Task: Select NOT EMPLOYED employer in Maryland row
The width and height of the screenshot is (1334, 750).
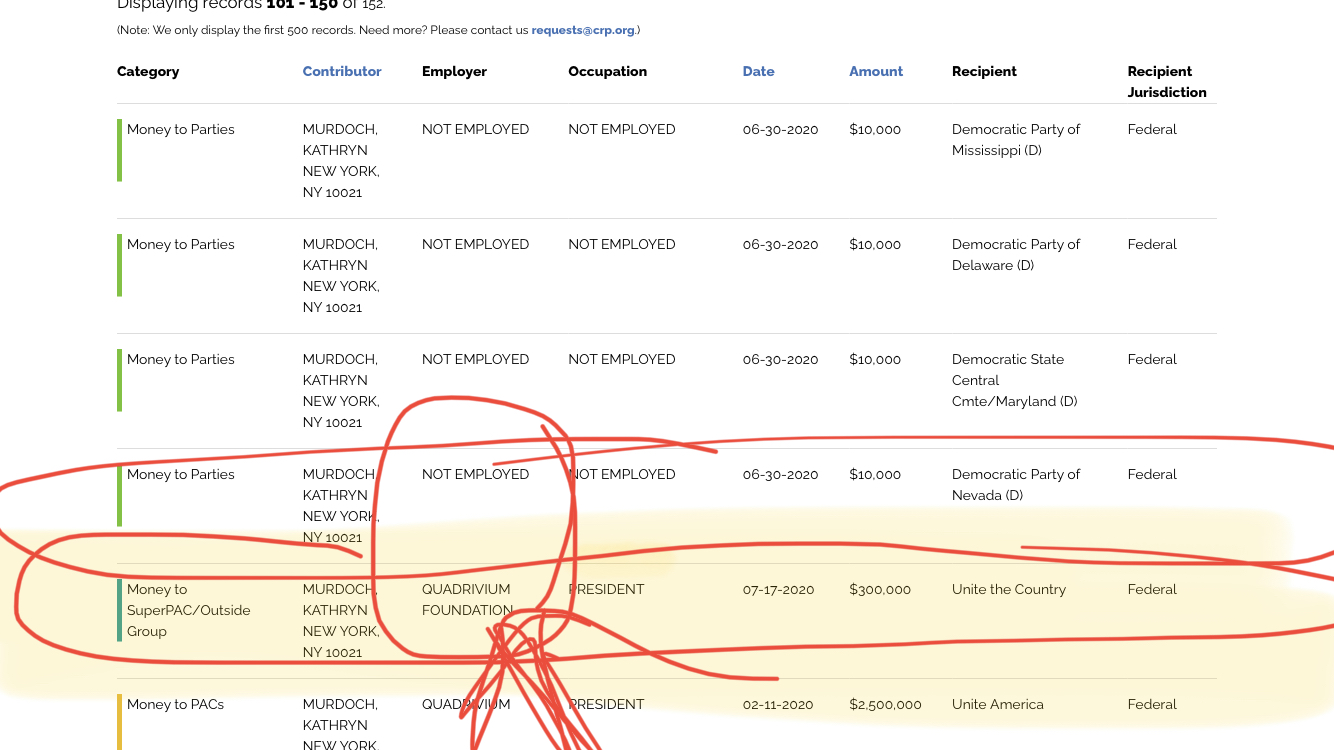Action: (475, 359)
